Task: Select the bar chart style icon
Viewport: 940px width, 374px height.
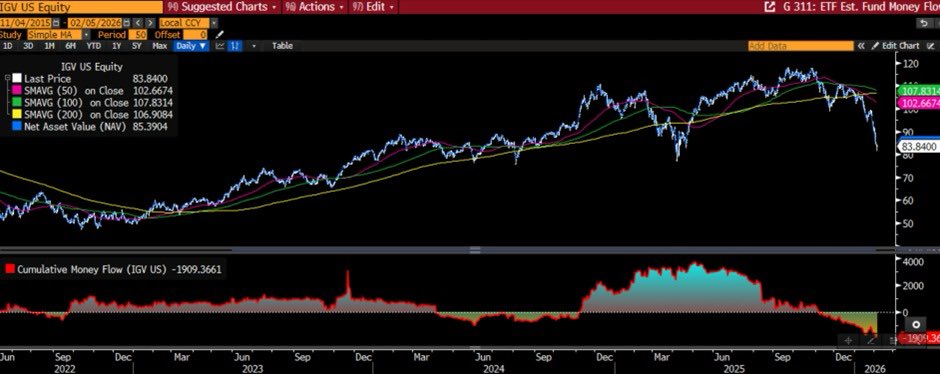Action: coord(235,46)
